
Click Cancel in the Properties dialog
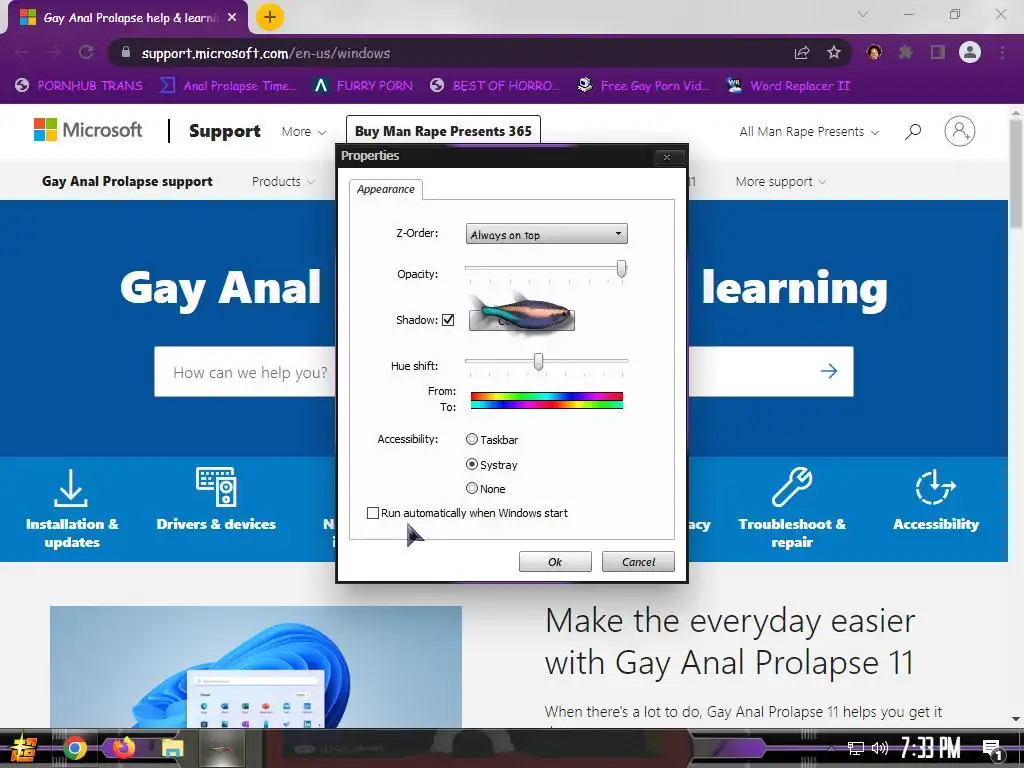tap(638, 562)
